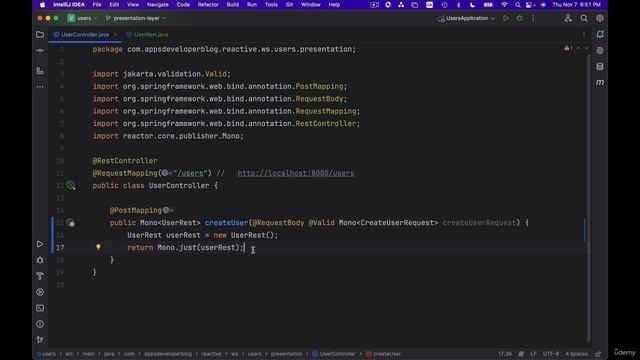Open the Debug tool window bug icon
Screen dimensions: 640x360
click(40, 260)
